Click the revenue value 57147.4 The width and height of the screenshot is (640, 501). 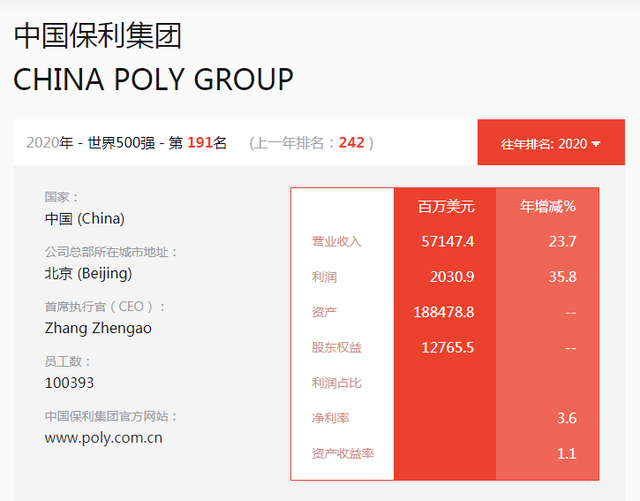click(448, 242)
